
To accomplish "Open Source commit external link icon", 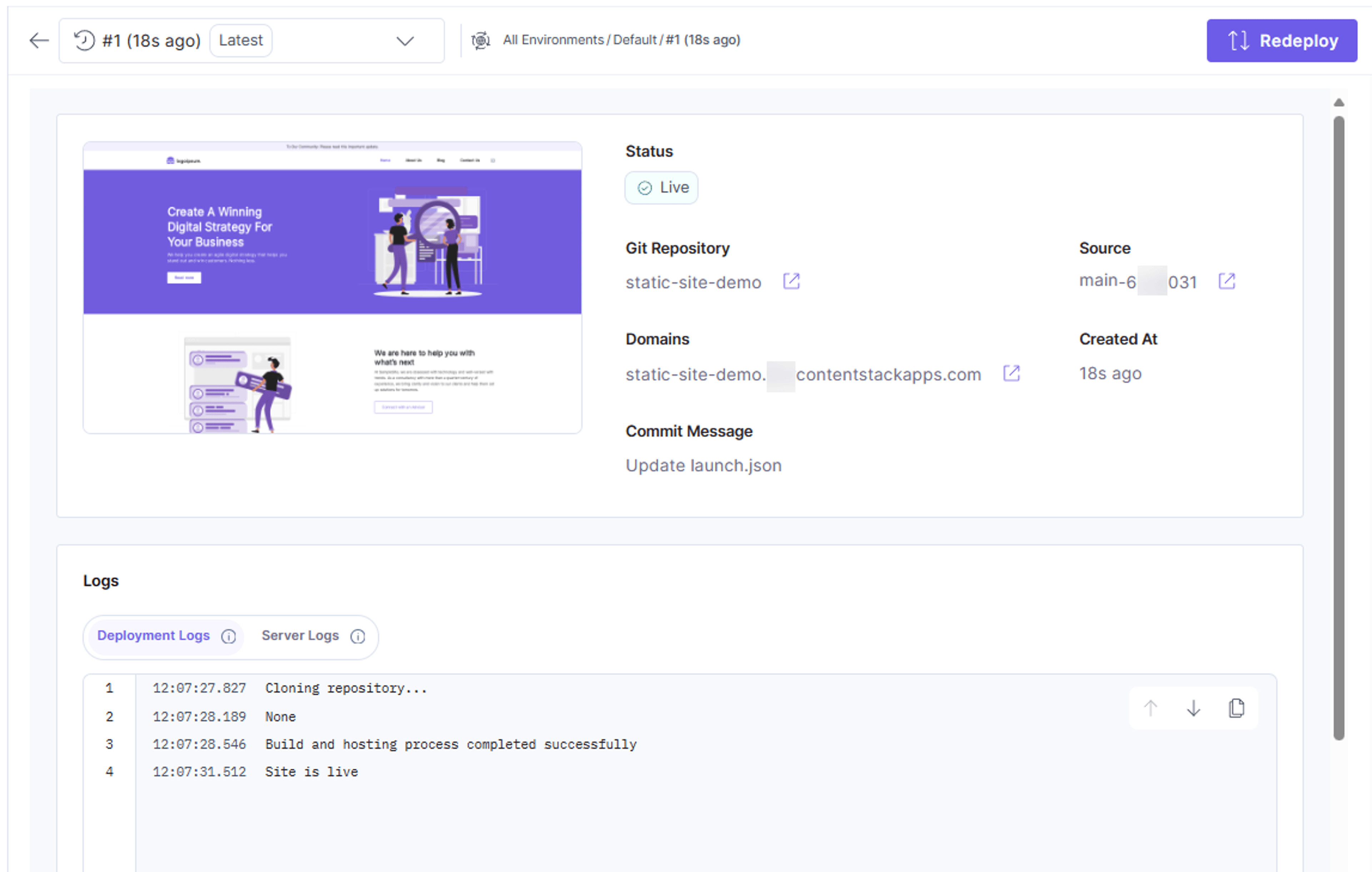I will click(1226, 281).
